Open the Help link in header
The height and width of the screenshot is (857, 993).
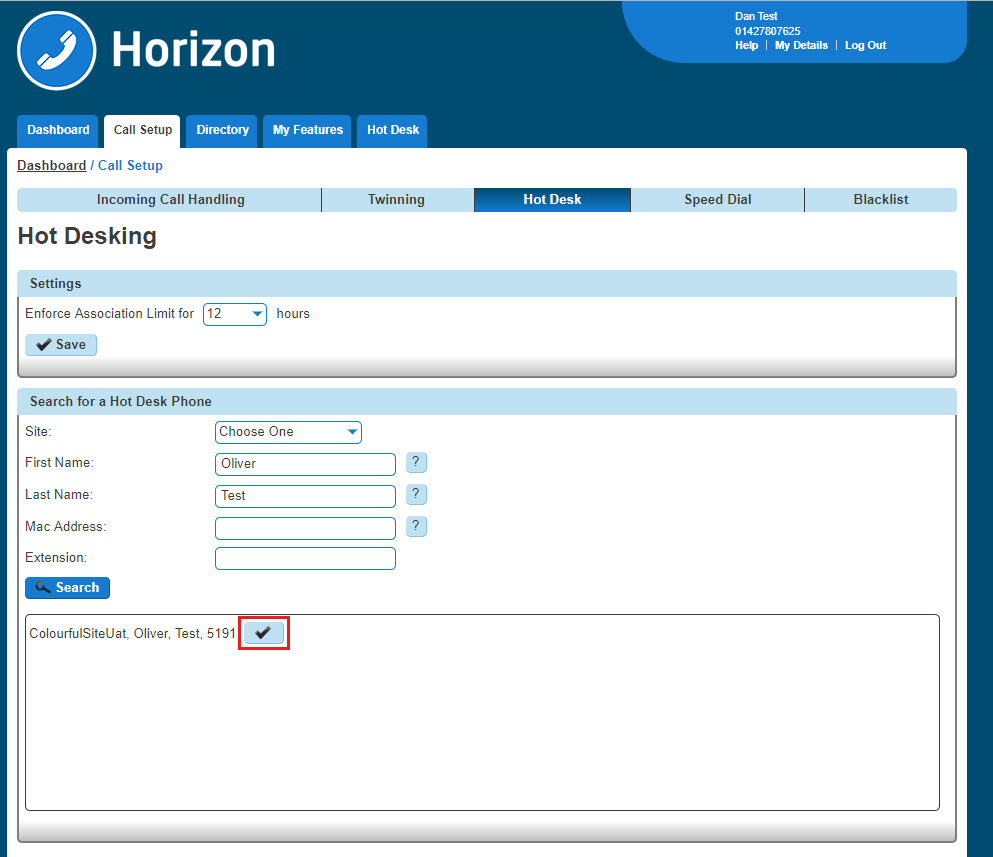click(746, 46)
